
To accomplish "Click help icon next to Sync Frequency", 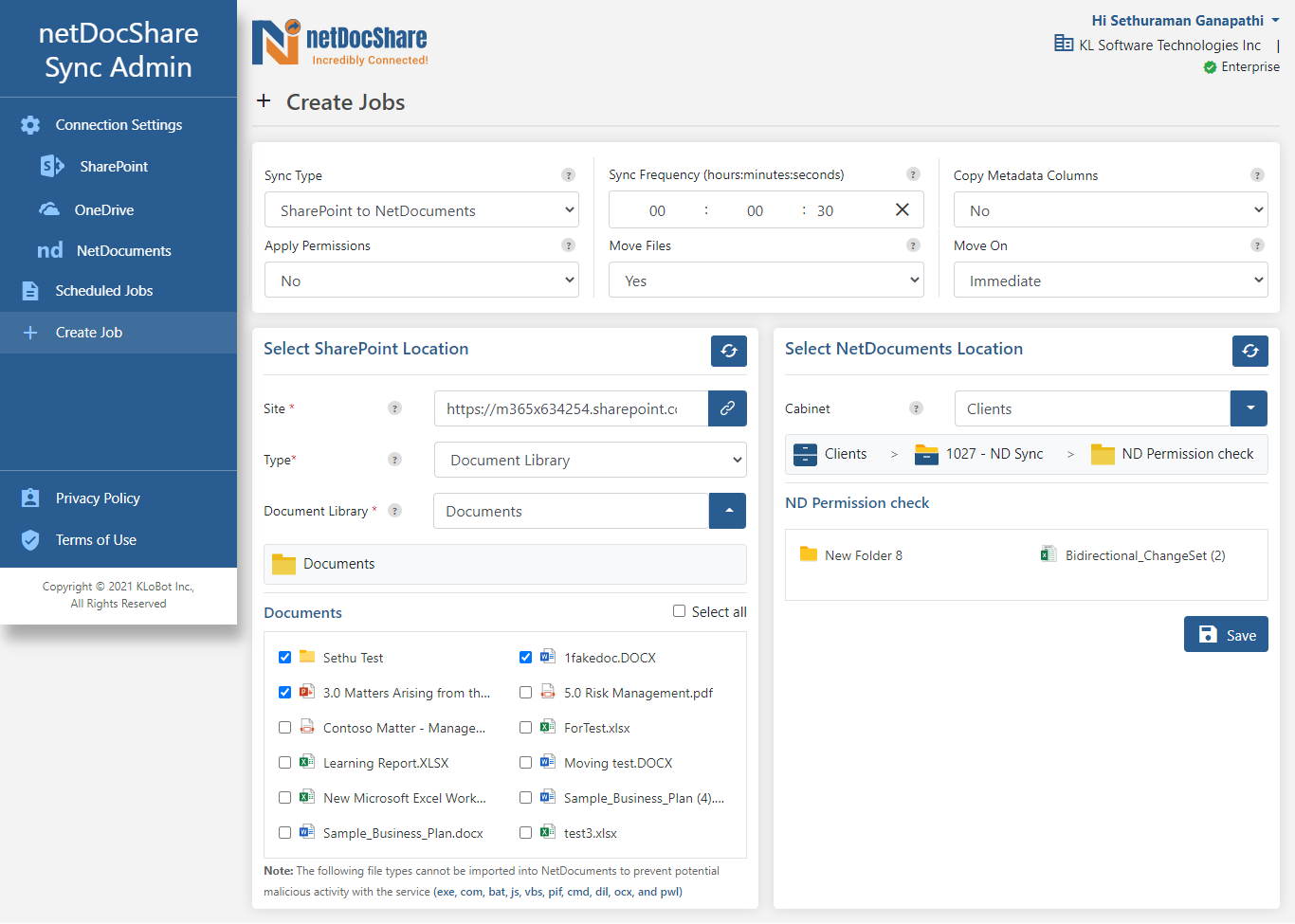I will (913, 174).
